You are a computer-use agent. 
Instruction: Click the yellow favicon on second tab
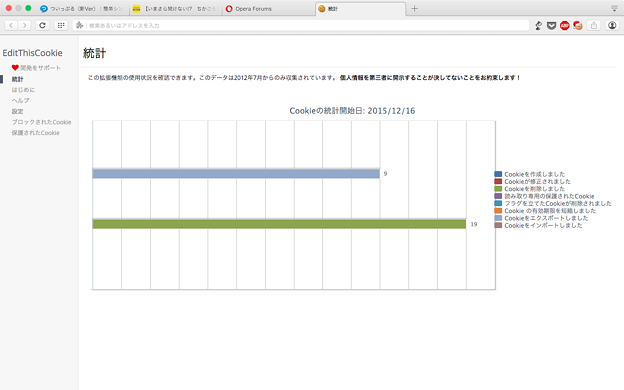[x=136, y=9]
